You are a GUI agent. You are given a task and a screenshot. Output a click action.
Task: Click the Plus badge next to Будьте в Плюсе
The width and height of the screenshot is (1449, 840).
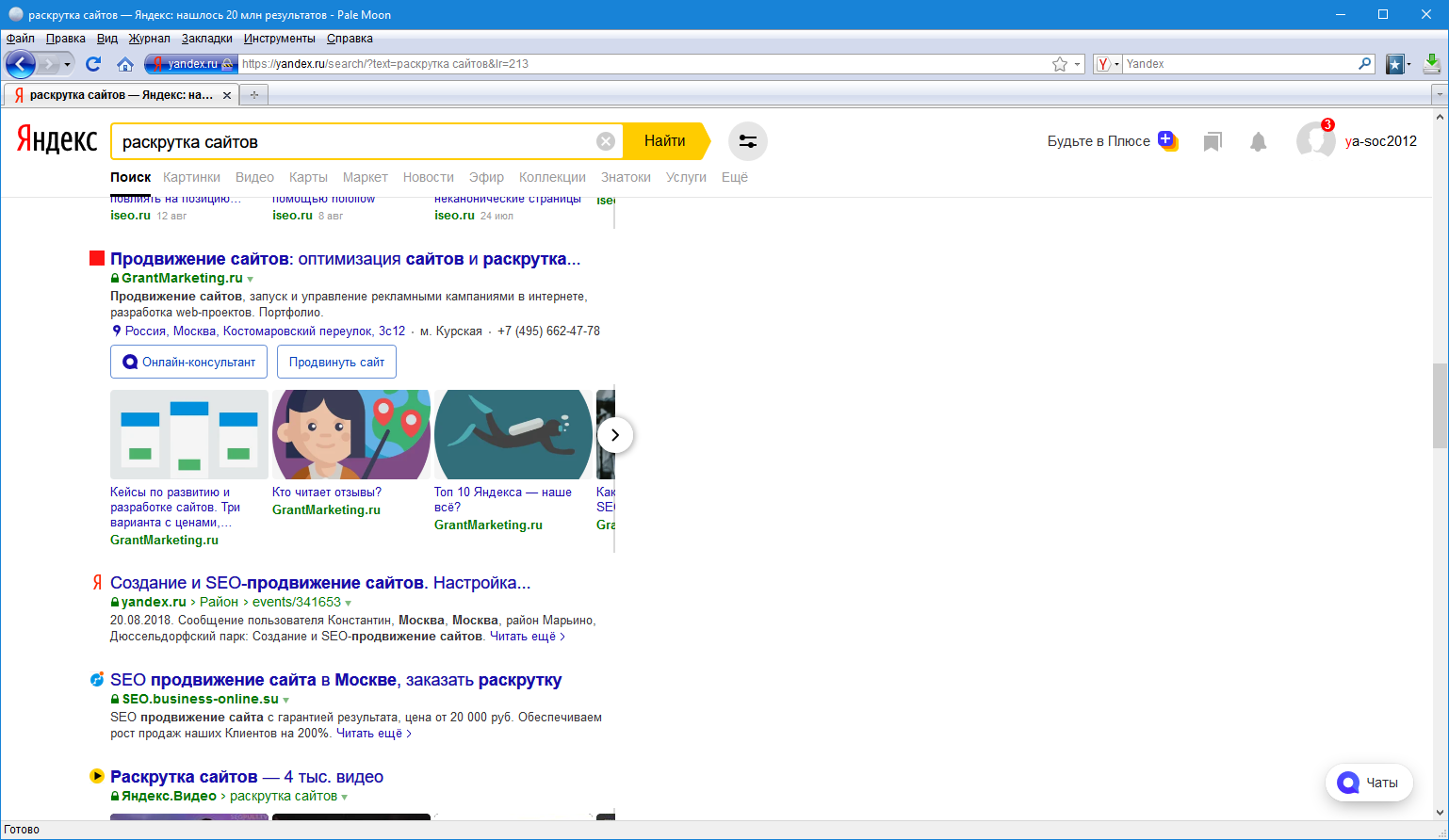1167,140
